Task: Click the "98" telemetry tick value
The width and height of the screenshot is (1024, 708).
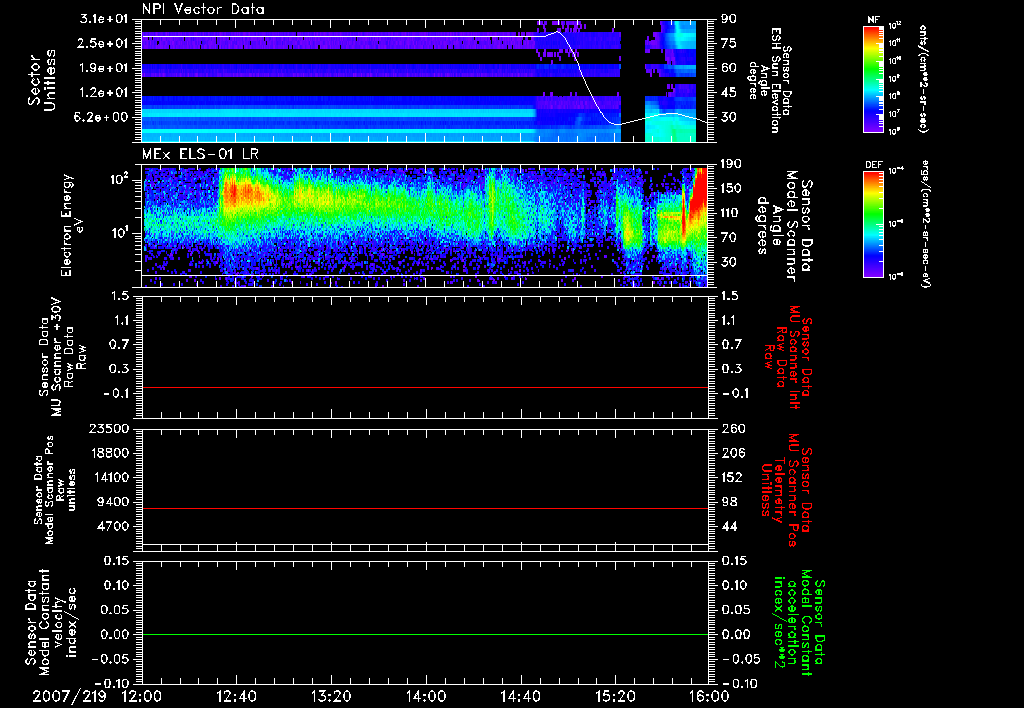Action: pyautogui.click(x=728, y=502)
